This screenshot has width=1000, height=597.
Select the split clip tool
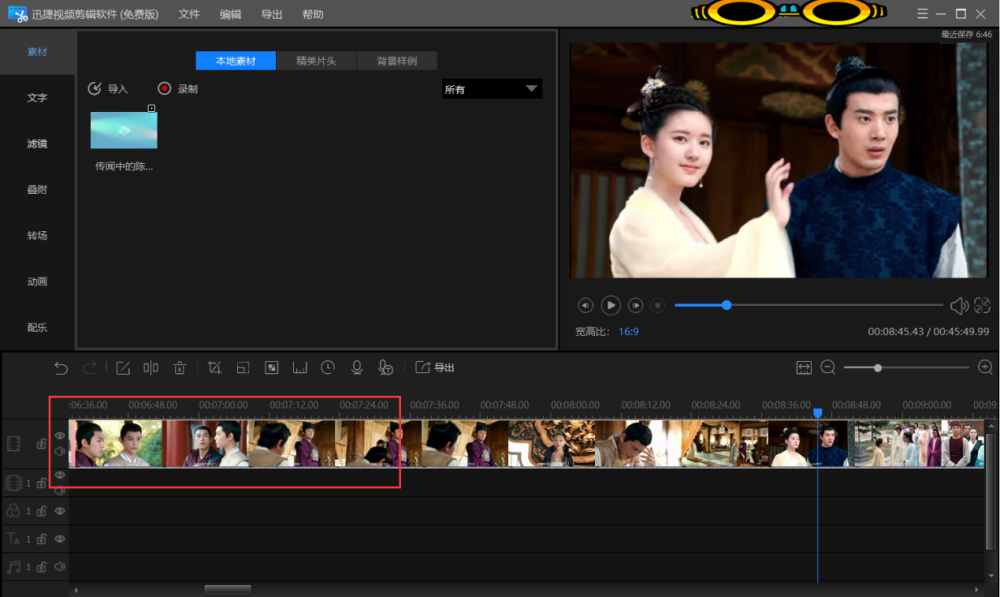[151, 368]
